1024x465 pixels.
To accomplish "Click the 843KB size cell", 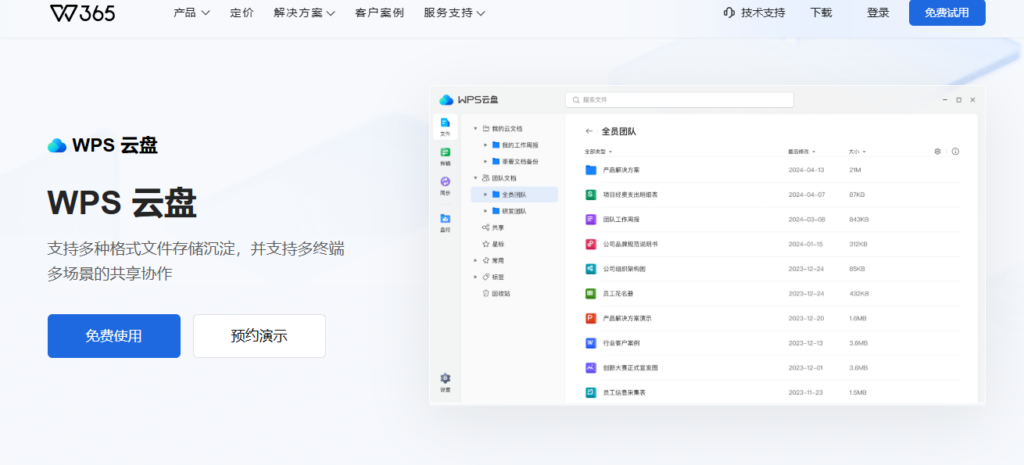I will pyautogui.click(x=859, y=219).
